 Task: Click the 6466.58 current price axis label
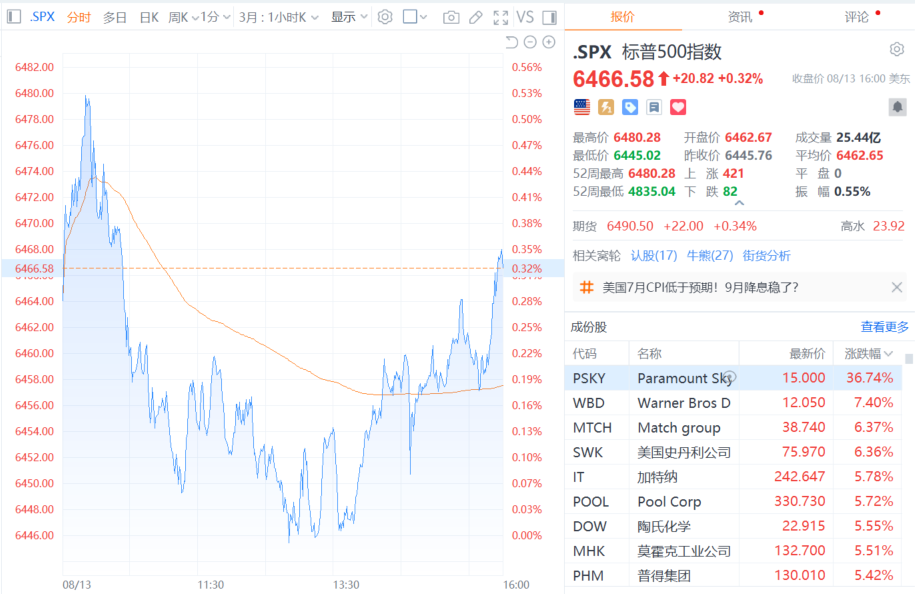[34, 268]
